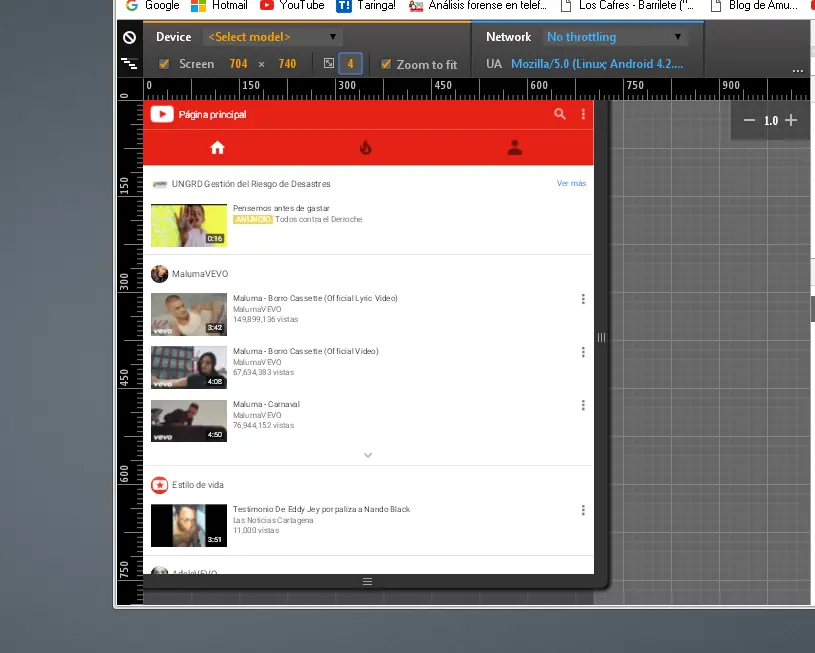Viewport: 815px width, 653px height.
Task: Open the MalumaVEVO channel avatar
Action: pyautogui.click(x=160, y=274)
